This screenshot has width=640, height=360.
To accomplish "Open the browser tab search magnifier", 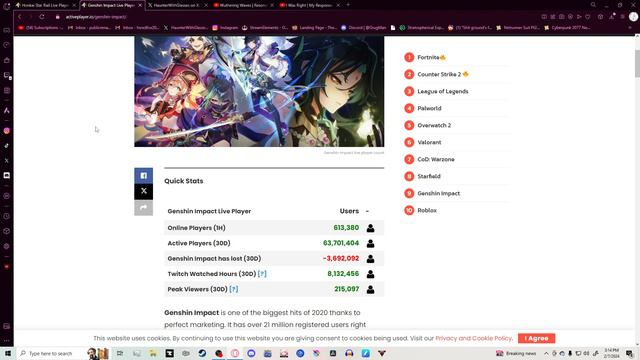I will pyautogui.click(x=593, y=5).
